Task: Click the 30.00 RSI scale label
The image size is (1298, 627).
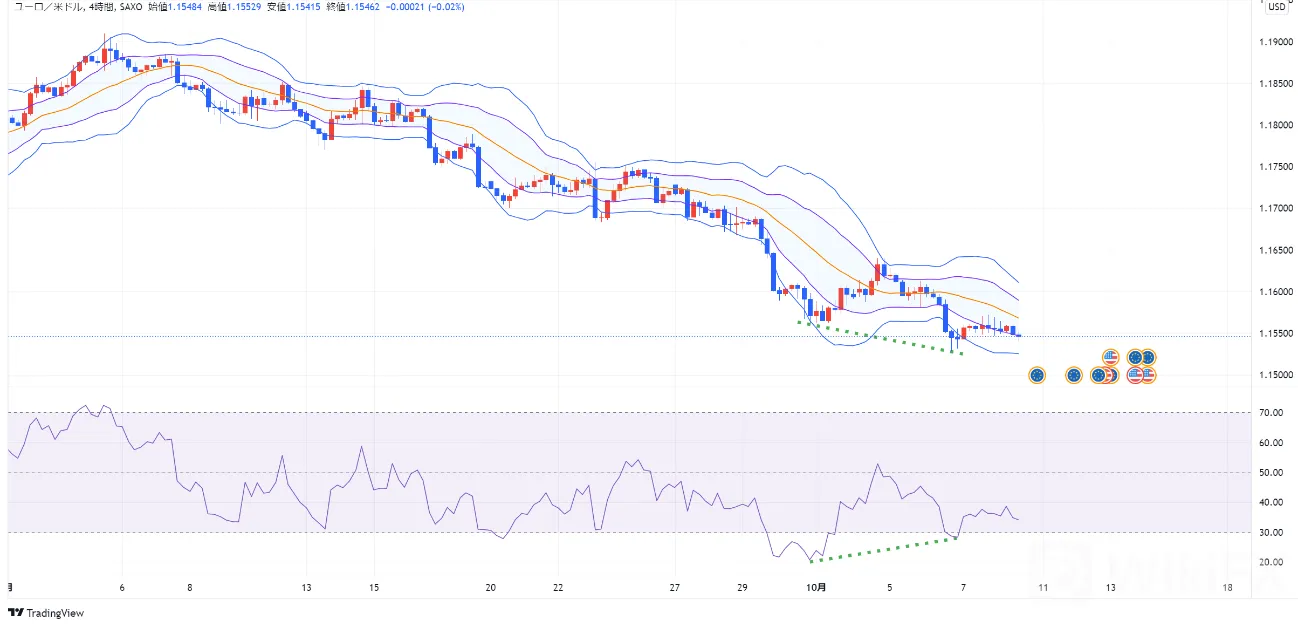Action: coord(1272,532)
